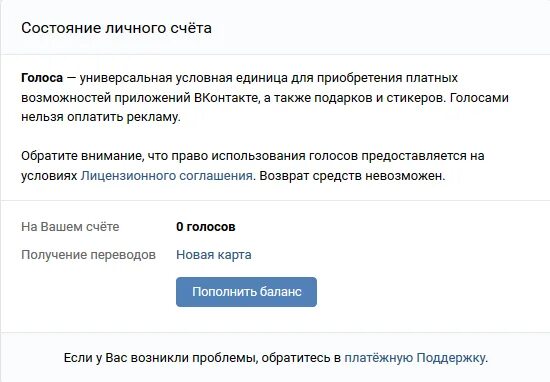Click the 0 голосов balance value

(x=206, y=227)
